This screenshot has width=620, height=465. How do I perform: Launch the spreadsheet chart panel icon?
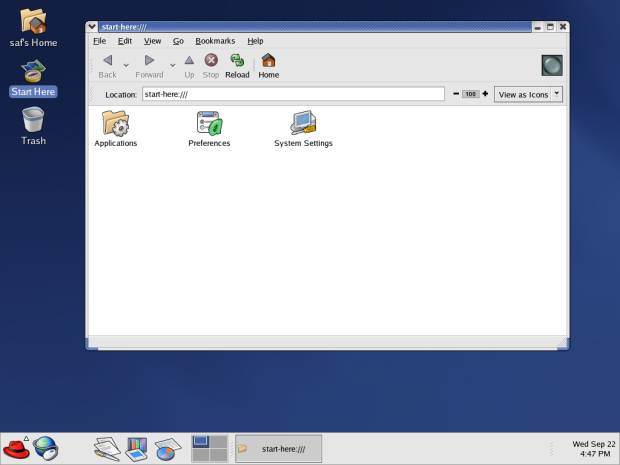pos(168,449)
